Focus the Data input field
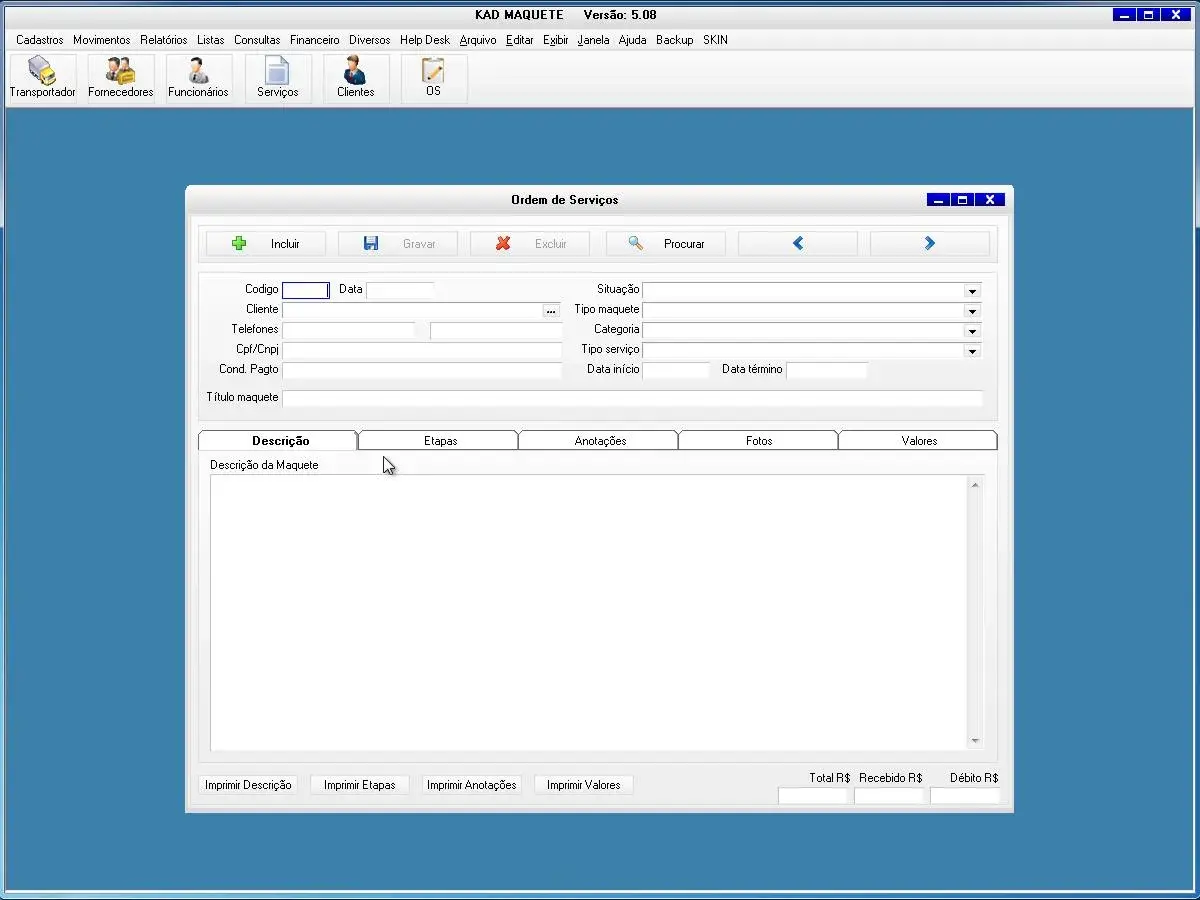 tap(400, 290)
